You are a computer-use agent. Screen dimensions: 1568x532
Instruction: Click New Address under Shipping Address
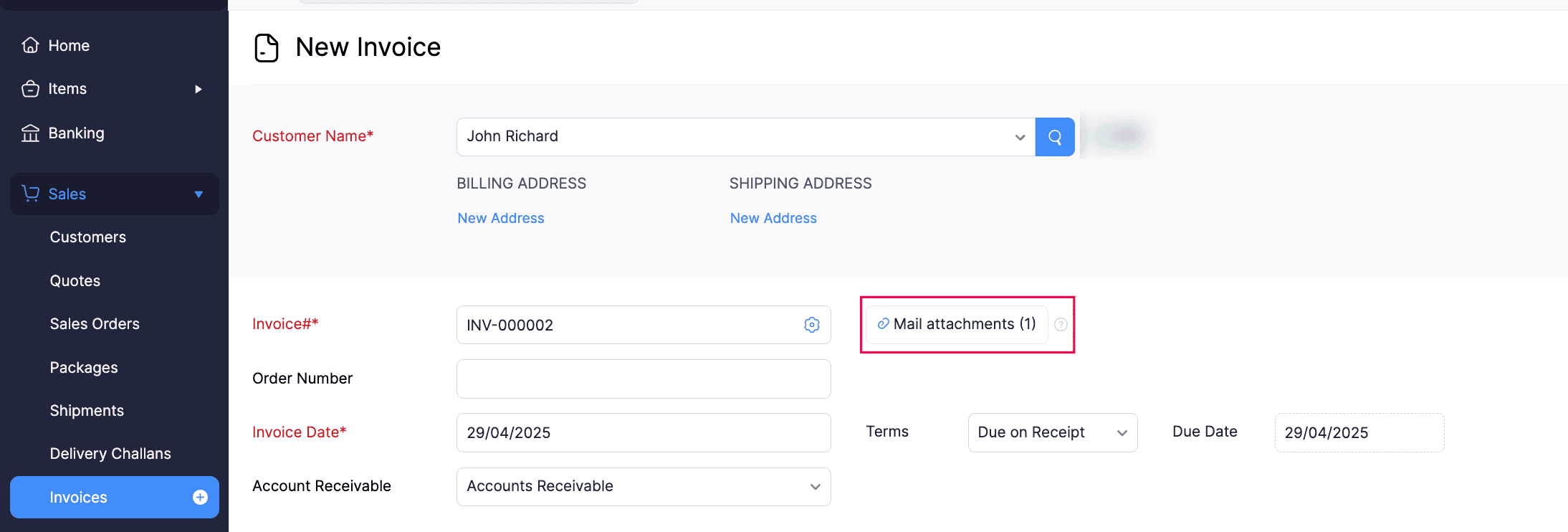tap(773, 217)
